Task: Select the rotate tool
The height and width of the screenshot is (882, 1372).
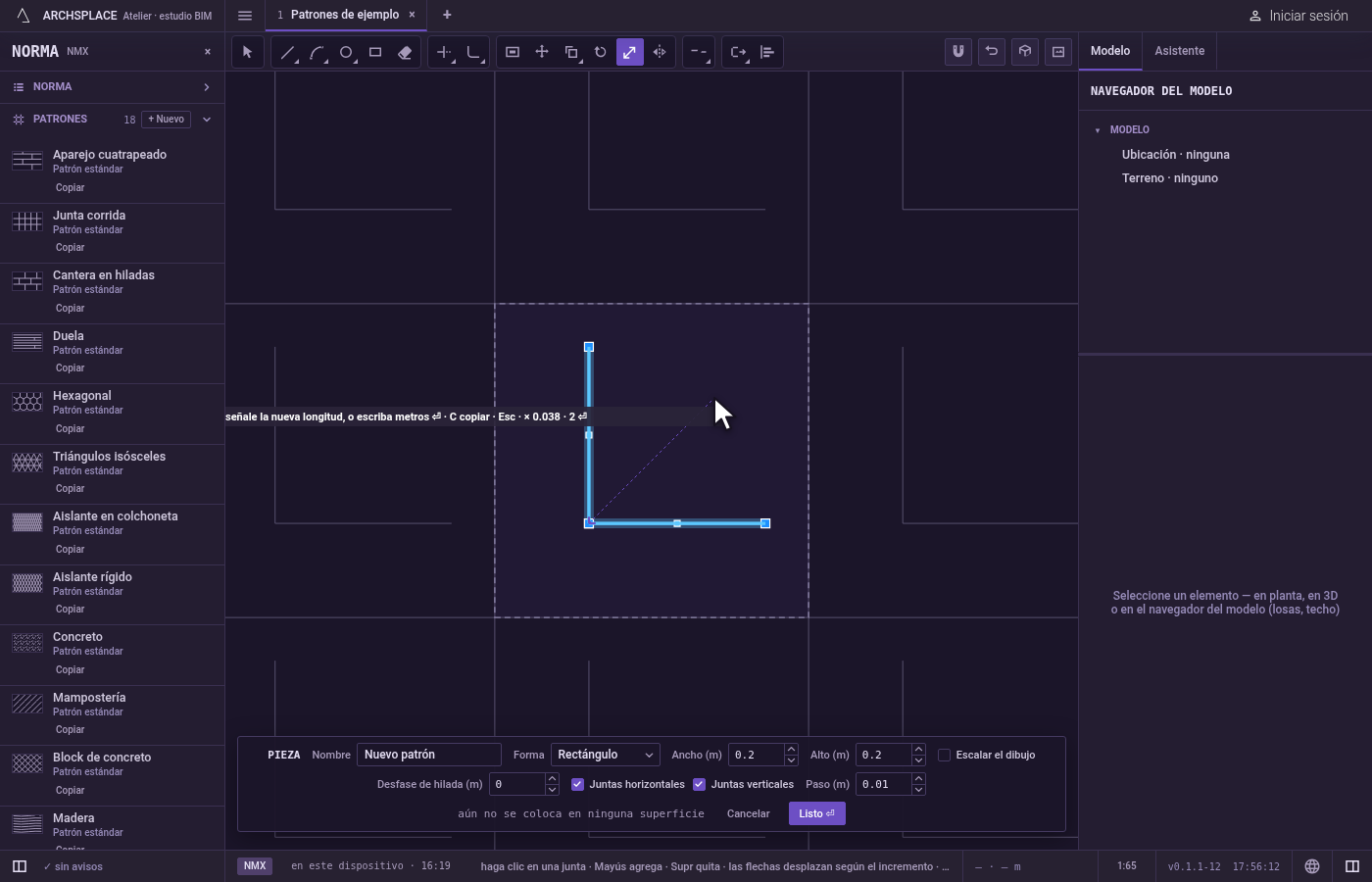Action: [601, 52]
